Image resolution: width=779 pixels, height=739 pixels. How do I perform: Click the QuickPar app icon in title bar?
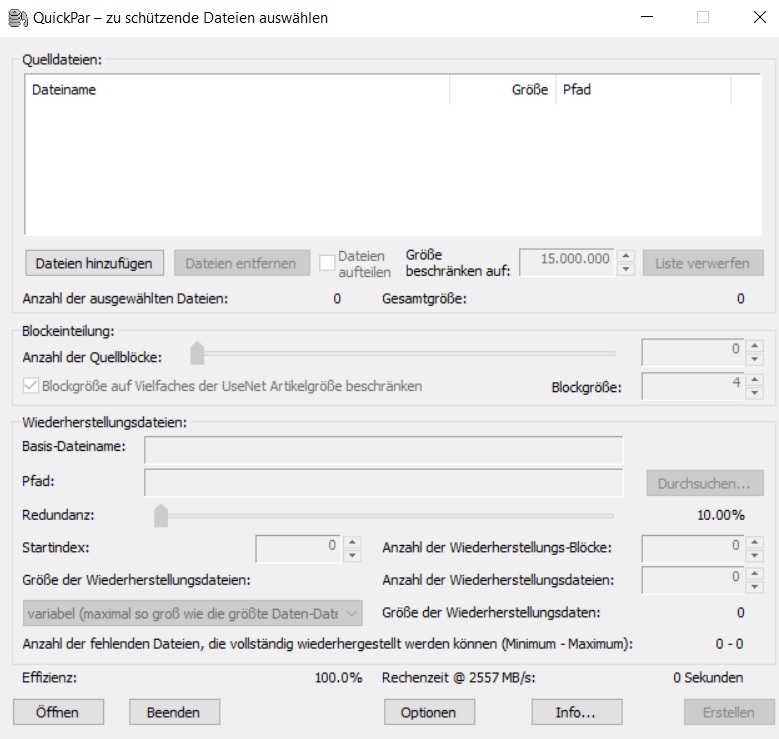(x=18, y=18)
